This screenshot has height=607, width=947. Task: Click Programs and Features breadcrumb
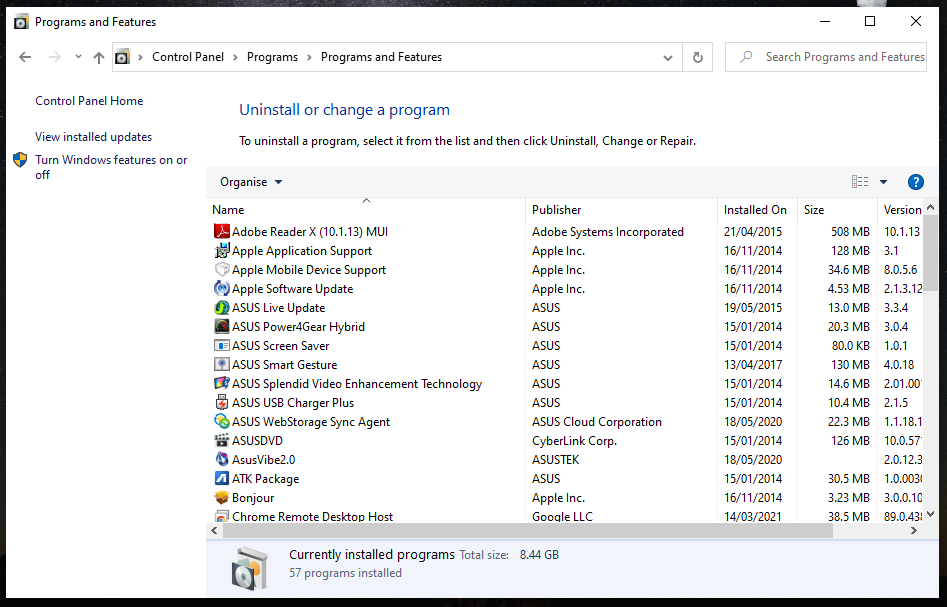tap(381, 57)
